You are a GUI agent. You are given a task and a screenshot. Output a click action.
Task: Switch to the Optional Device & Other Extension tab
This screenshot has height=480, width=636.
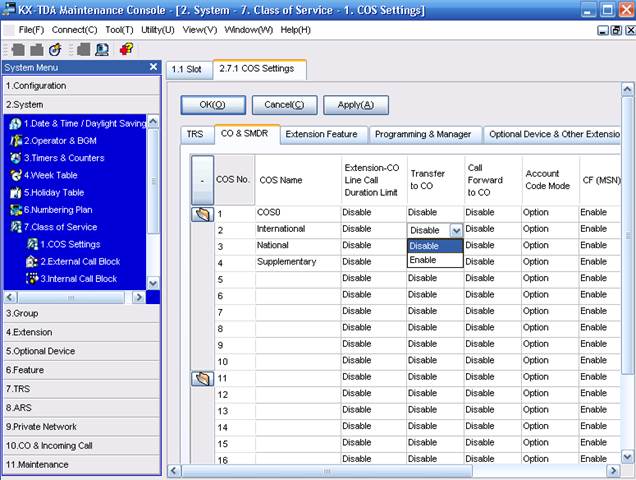pyautogui.click(x=552, y=134)
